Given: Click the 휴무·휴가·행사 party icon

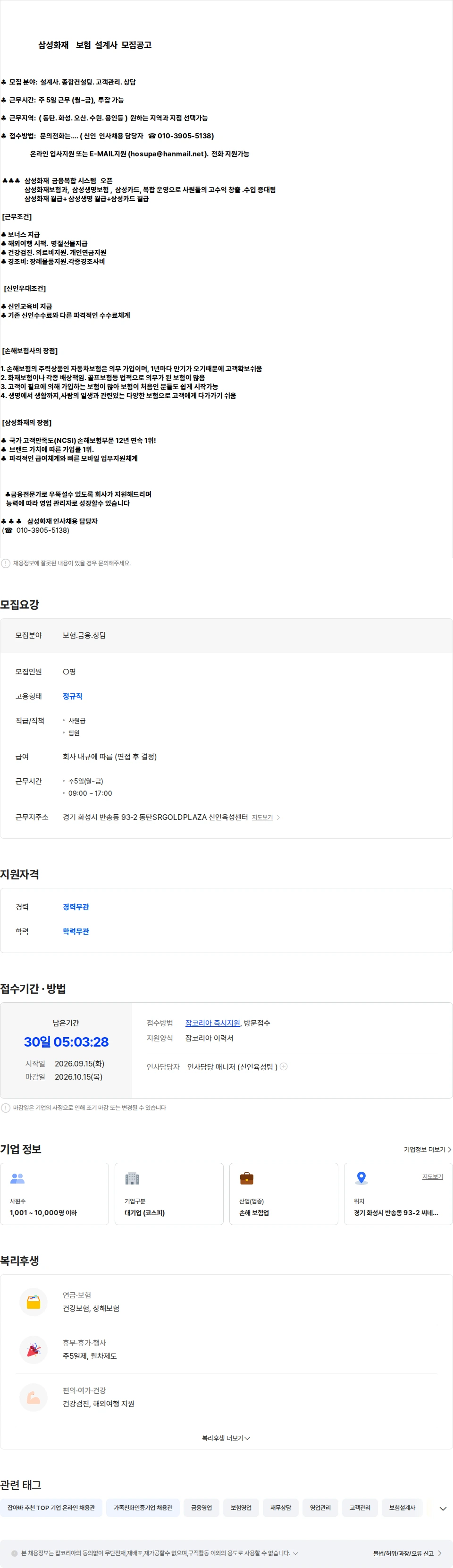Looking at the screenshot, I should tap(34, 1349).
